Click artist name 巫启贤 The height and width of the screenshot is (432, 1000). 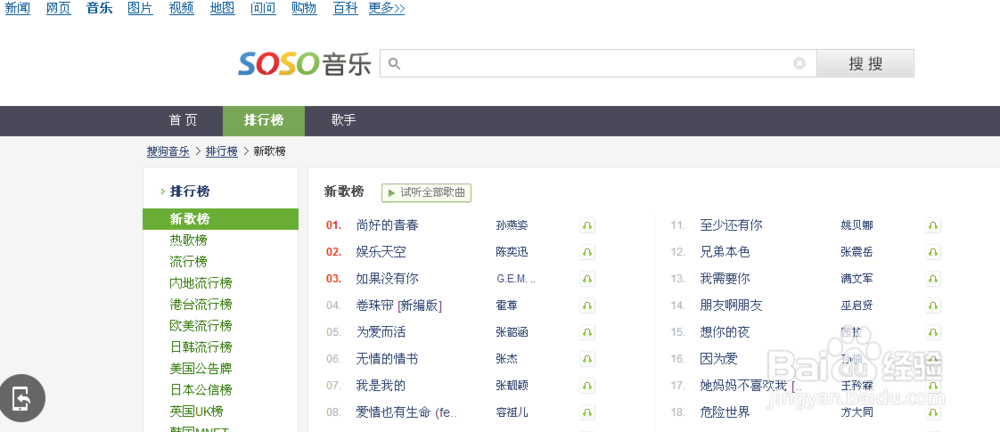coord(857,306)
